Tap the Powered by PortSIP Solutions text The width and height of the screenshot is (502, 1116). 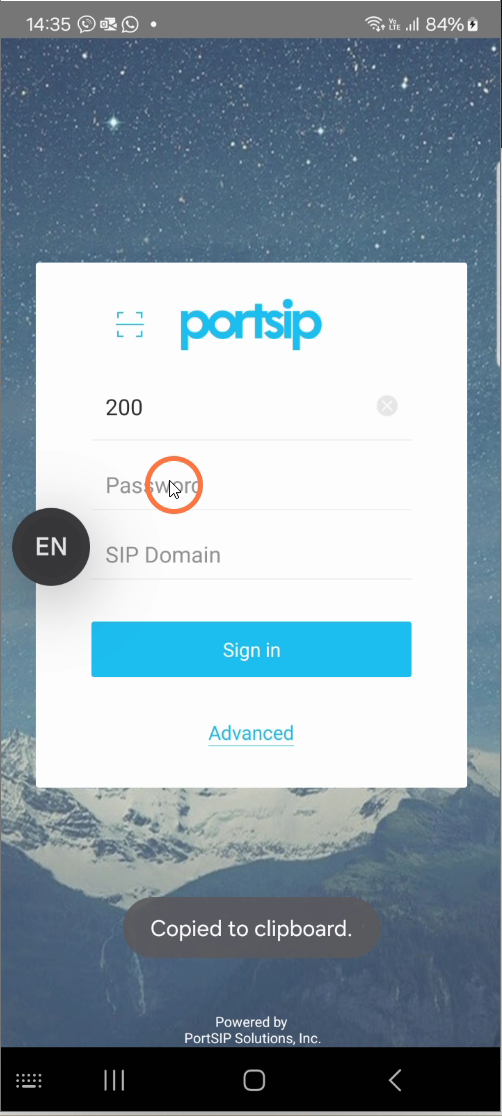click(x=252, y=1031)
